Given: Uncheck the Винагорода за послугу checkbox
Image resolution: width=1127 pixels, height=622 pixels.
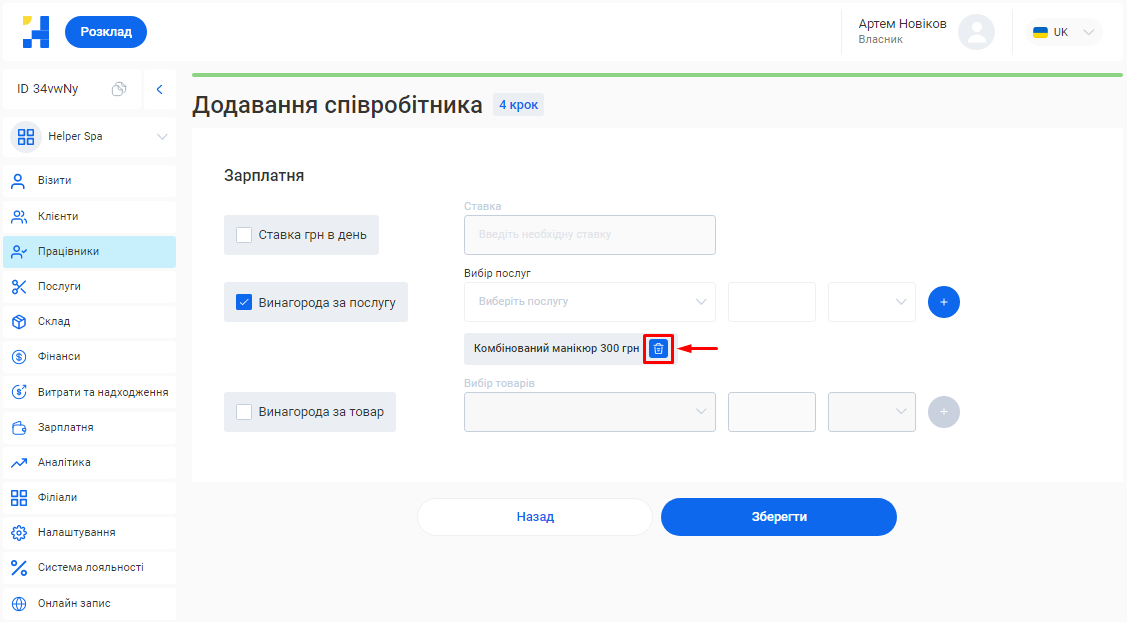Looking at the screenshot, I should click(x=244, y=302).
